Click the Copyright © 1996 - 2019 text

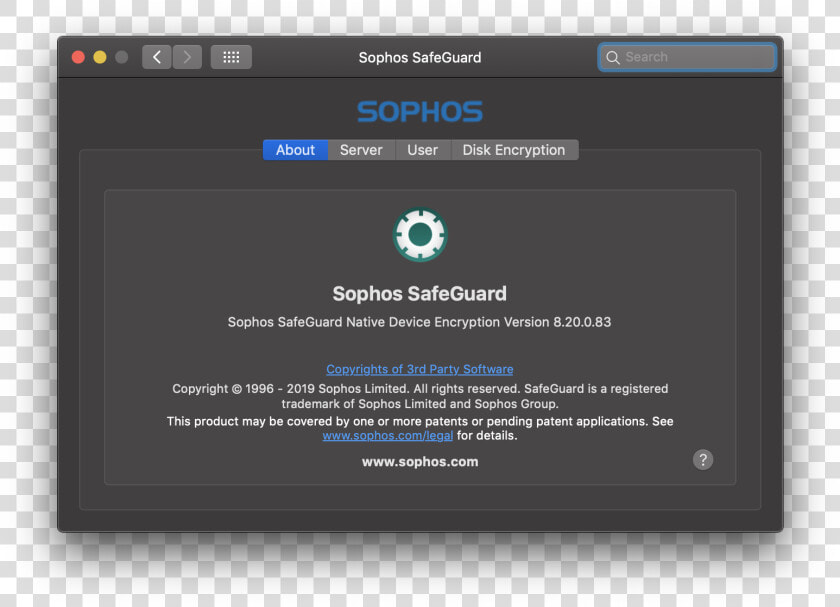click(x=420, y=396)
